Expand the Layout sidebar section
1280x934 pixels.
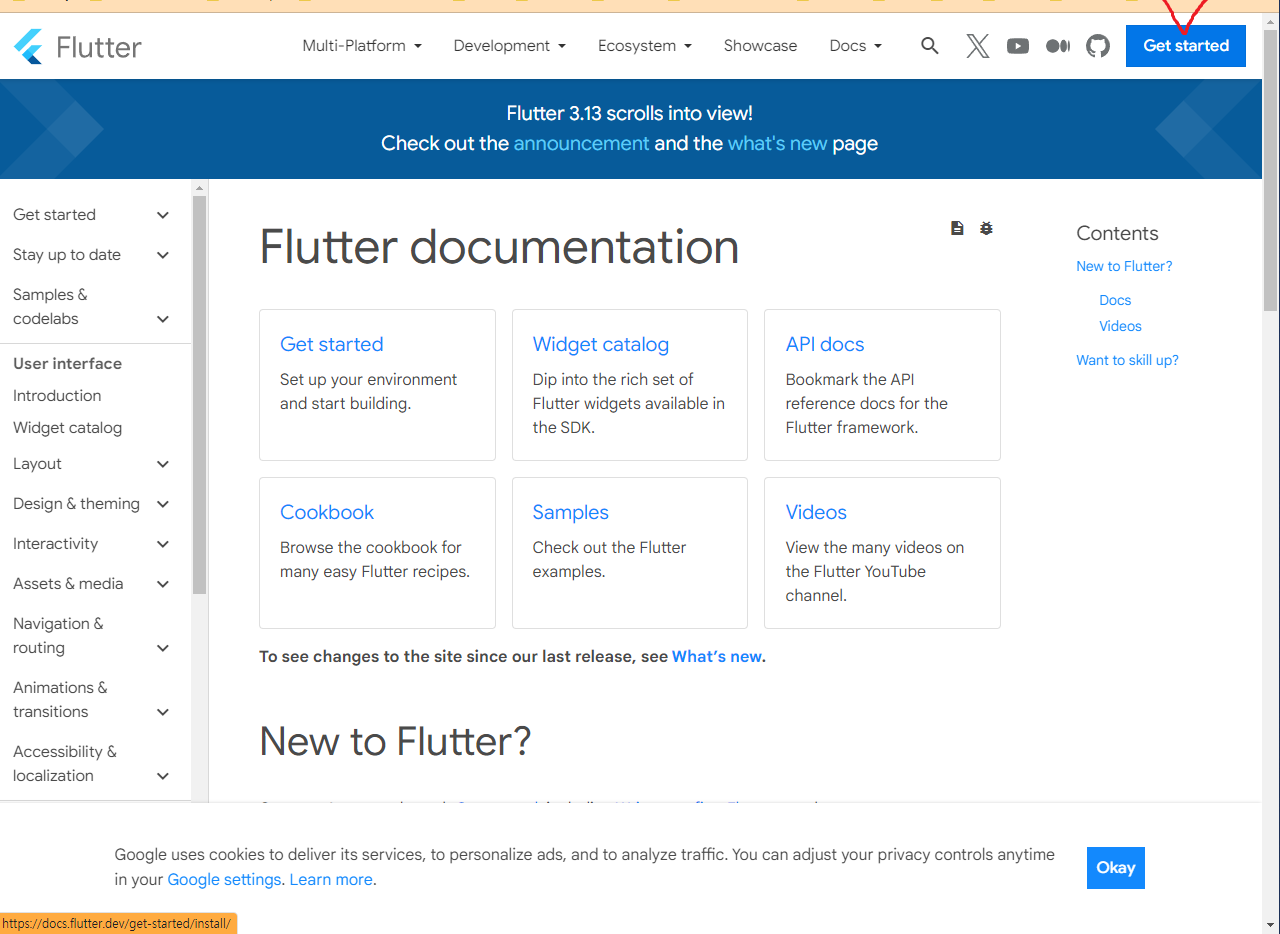[x=91, y=464]
